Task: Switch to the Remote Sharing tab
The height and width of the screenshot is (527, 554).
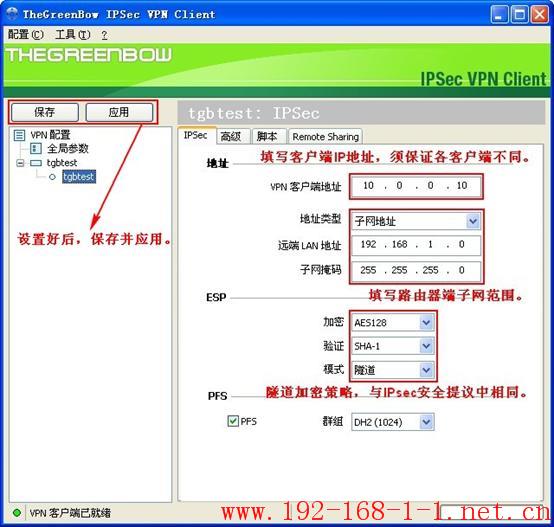Action: (x=325, y=136)
